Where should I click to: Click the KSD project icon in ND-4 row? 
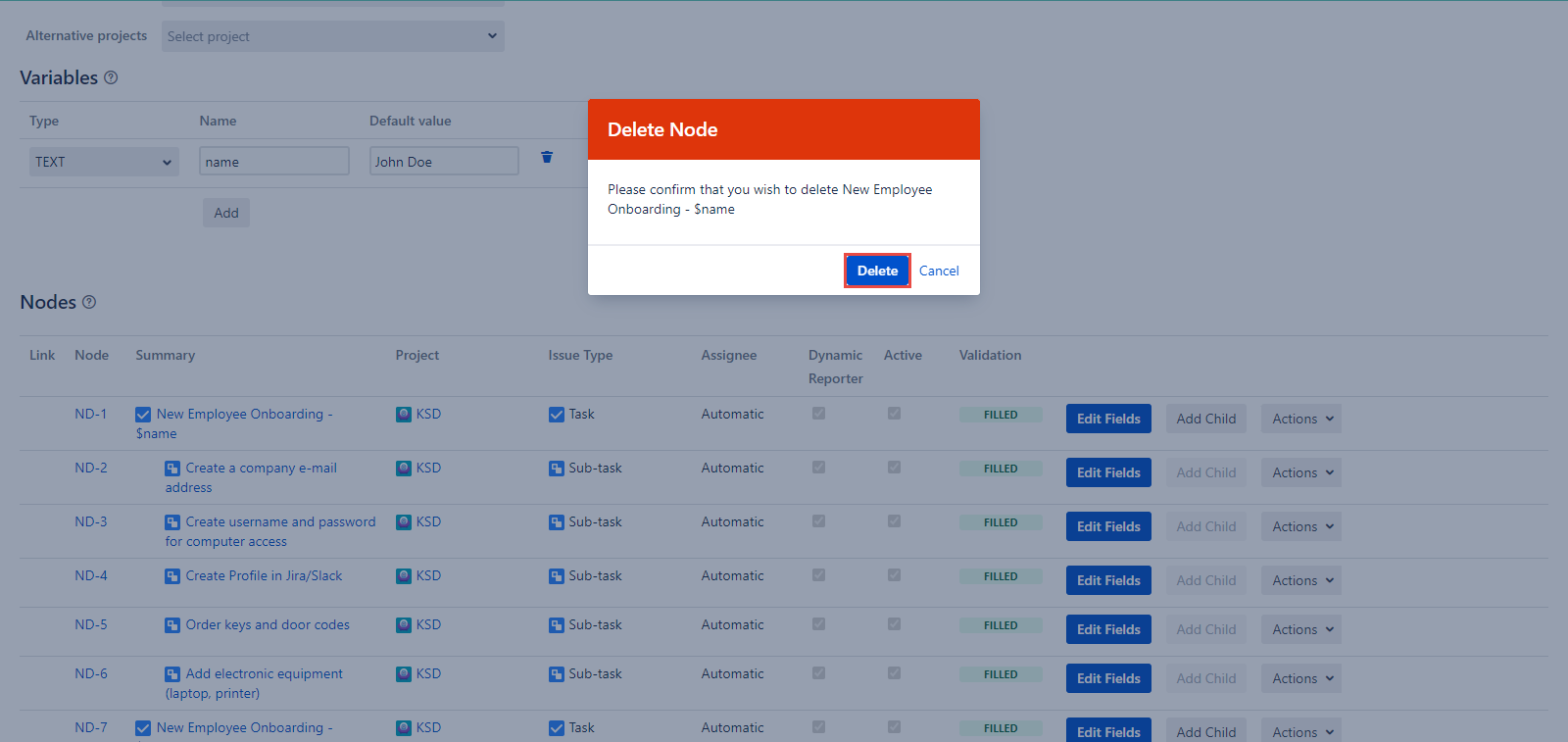[404, 576]
